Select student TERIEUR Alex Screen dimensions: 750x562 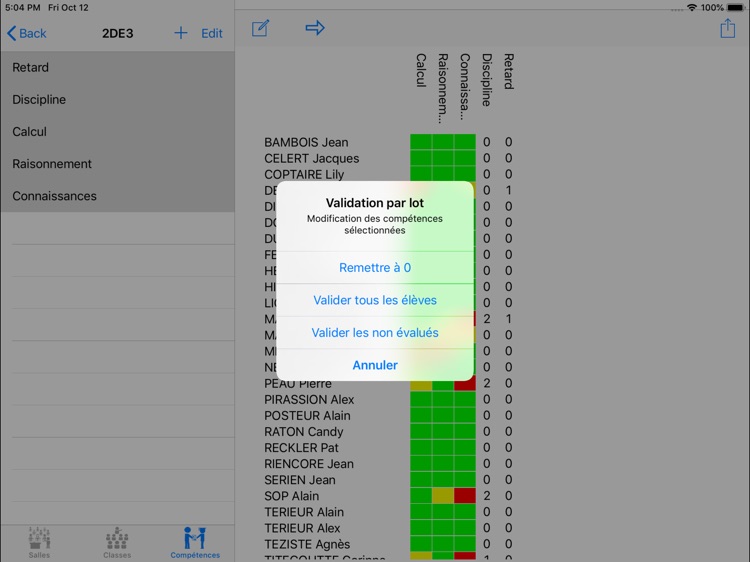coord(302,528)
